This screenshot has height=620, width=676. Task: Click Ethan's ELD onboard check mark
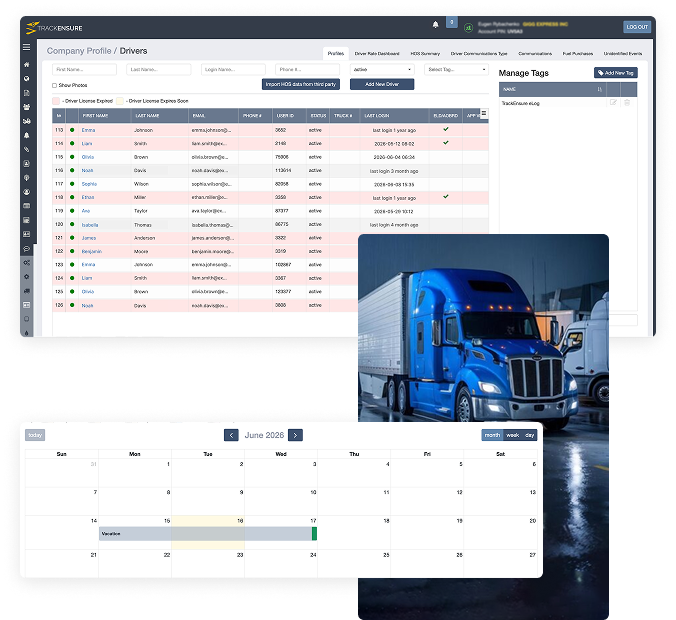(x=446, y=197)
